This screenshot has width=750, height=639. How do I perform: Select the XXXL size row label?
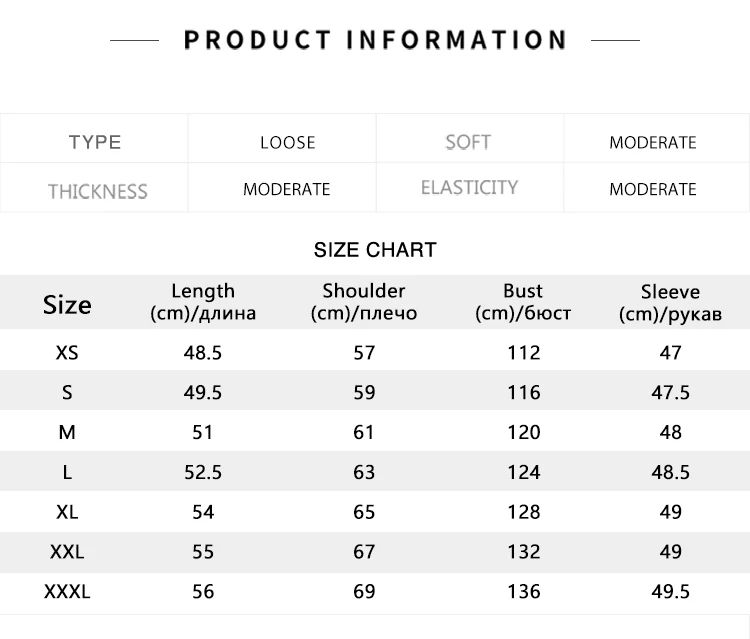tap(67, 592)
